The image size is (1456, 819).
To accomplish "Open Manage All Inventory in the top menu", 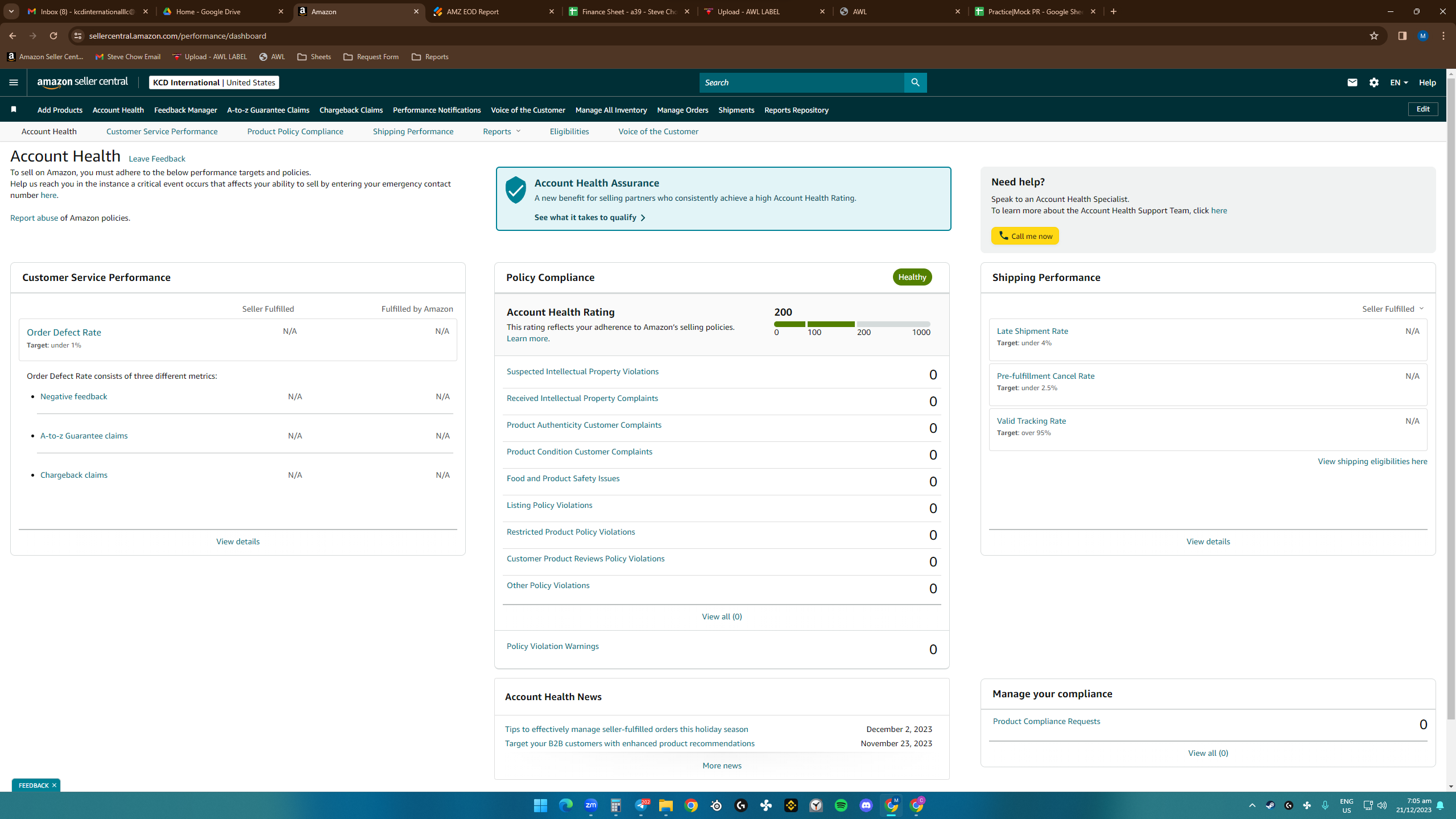I will point(611,110).
